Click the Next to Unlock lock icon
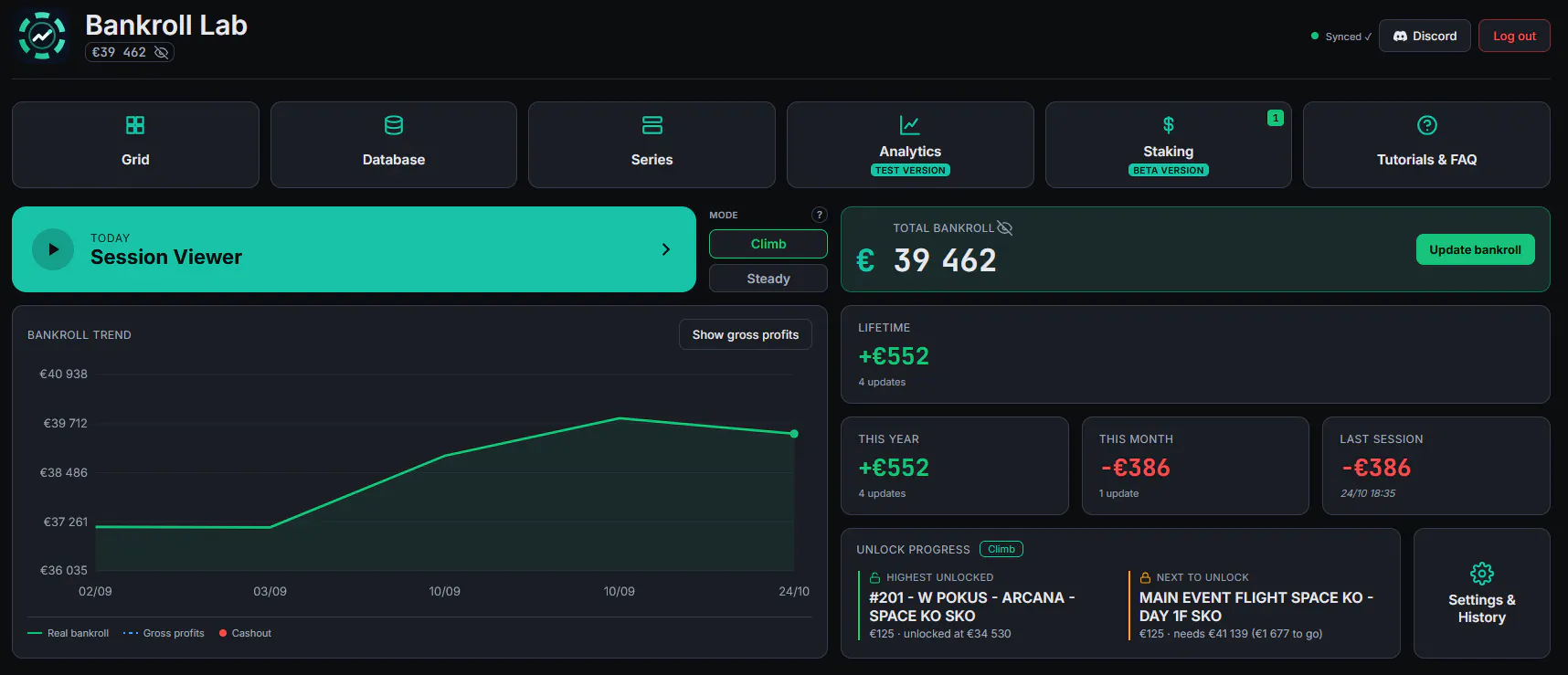Screen dimensions: 1568x675 [x=1145, y=577]
